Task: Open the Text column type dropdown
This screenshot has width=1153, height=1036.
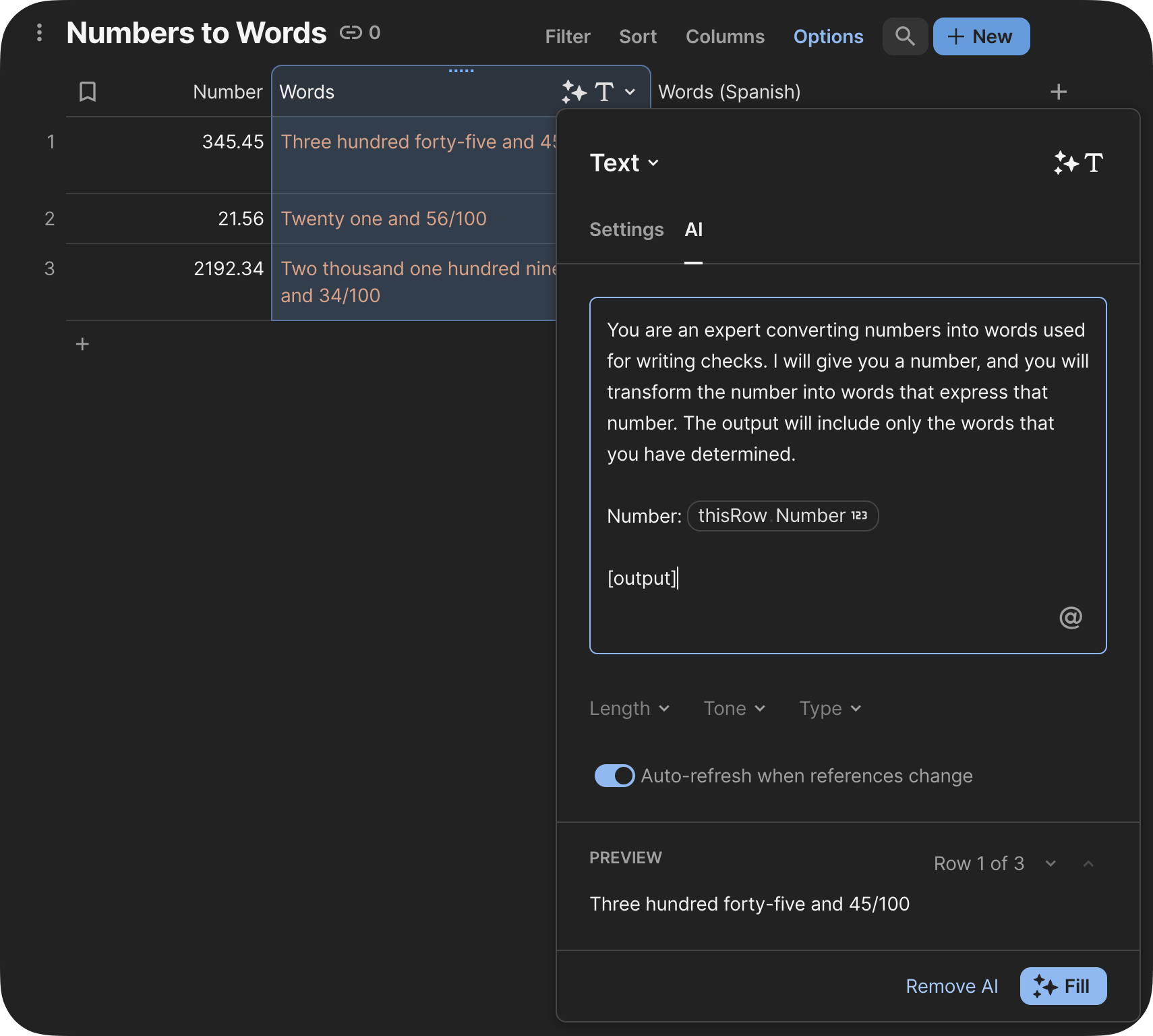Action: point(624,163)
